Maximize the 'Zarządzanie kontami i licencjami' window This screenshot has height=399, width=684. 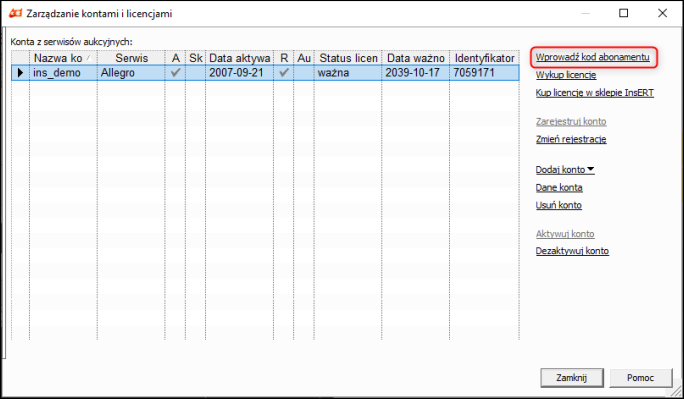[624, 13]
